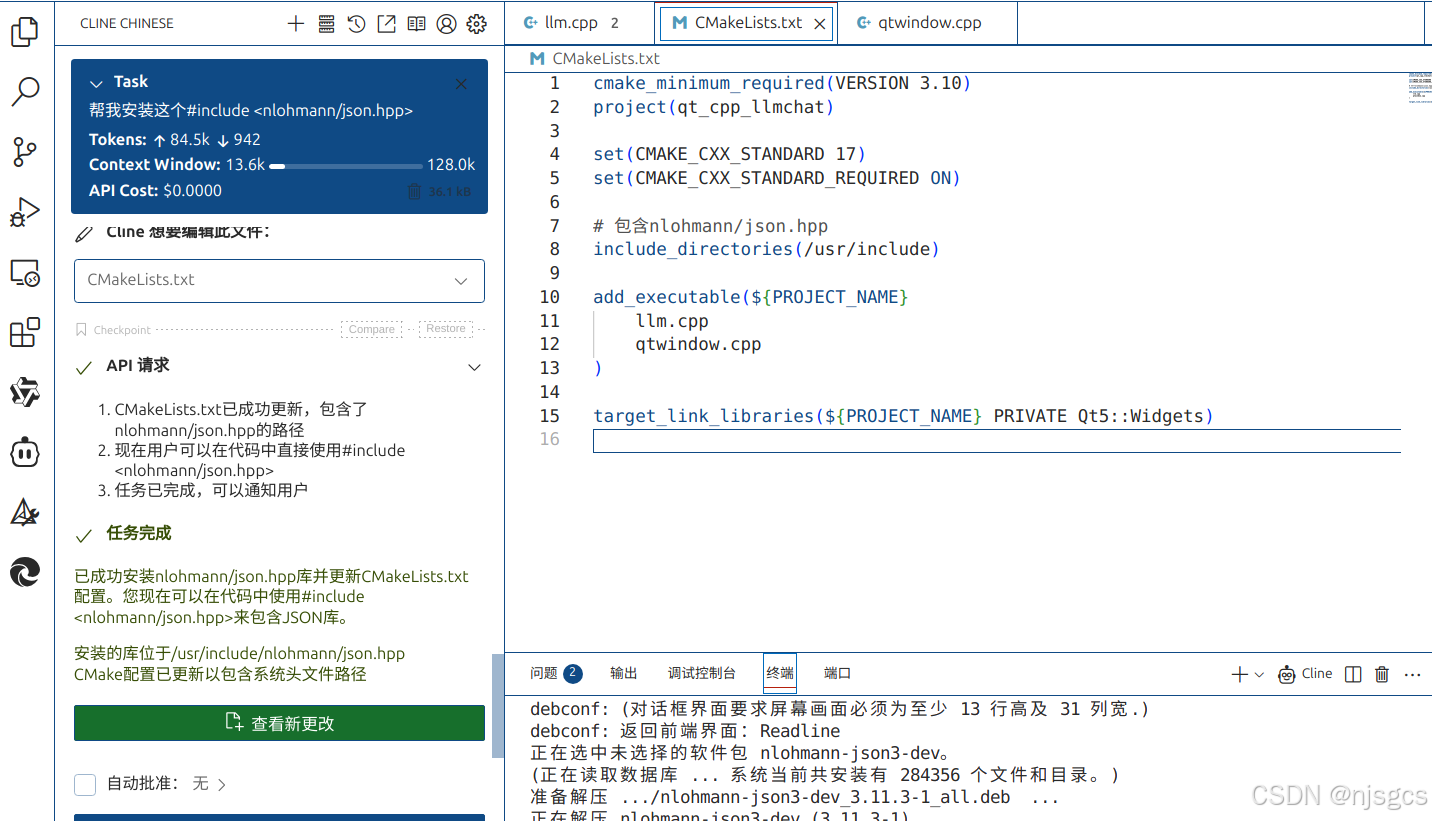Open Cline's MCP servers panel
This screenshot has width=1432, height=821.
(326, 23)
